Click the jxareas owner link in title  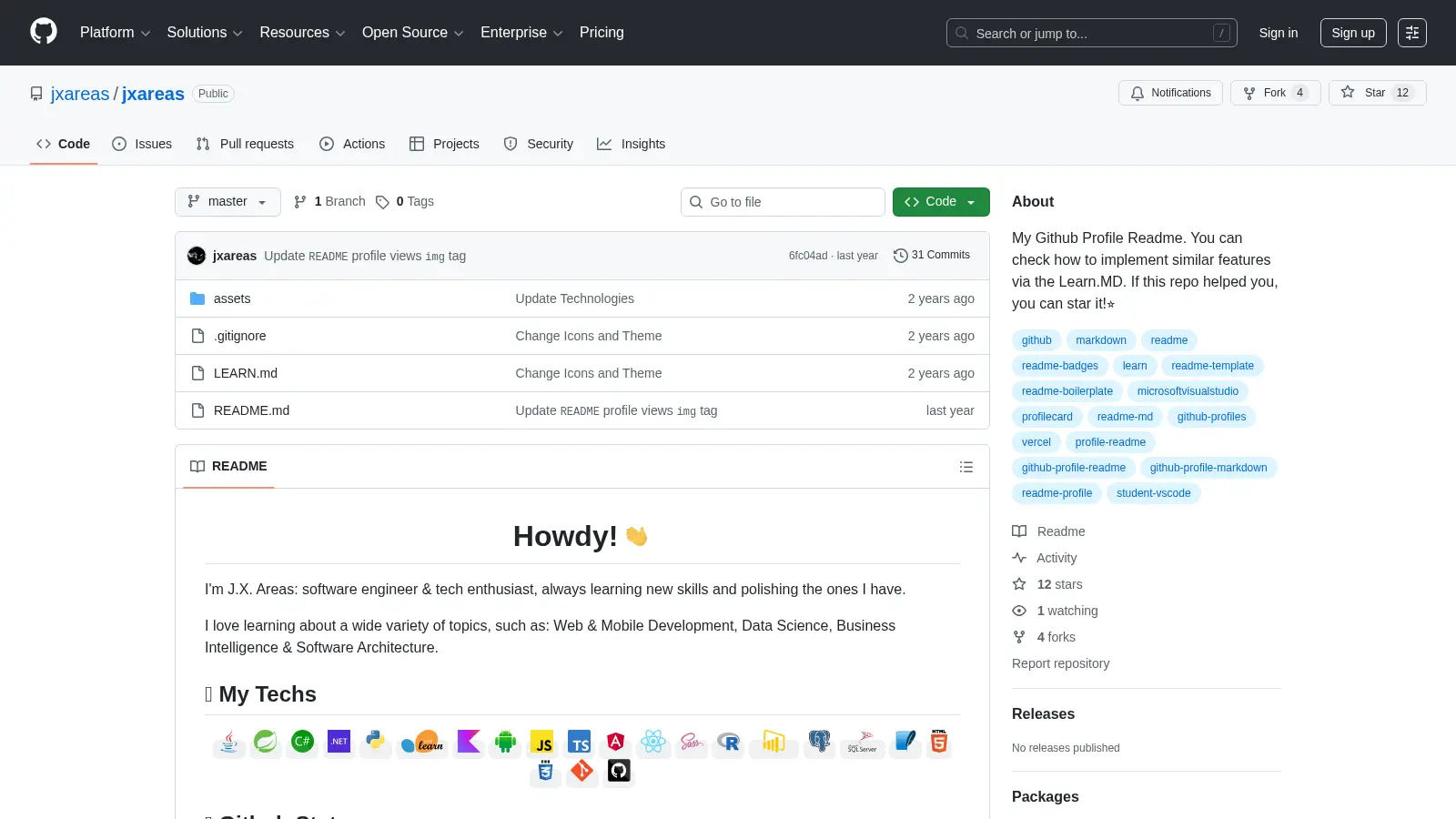point(80,94)
